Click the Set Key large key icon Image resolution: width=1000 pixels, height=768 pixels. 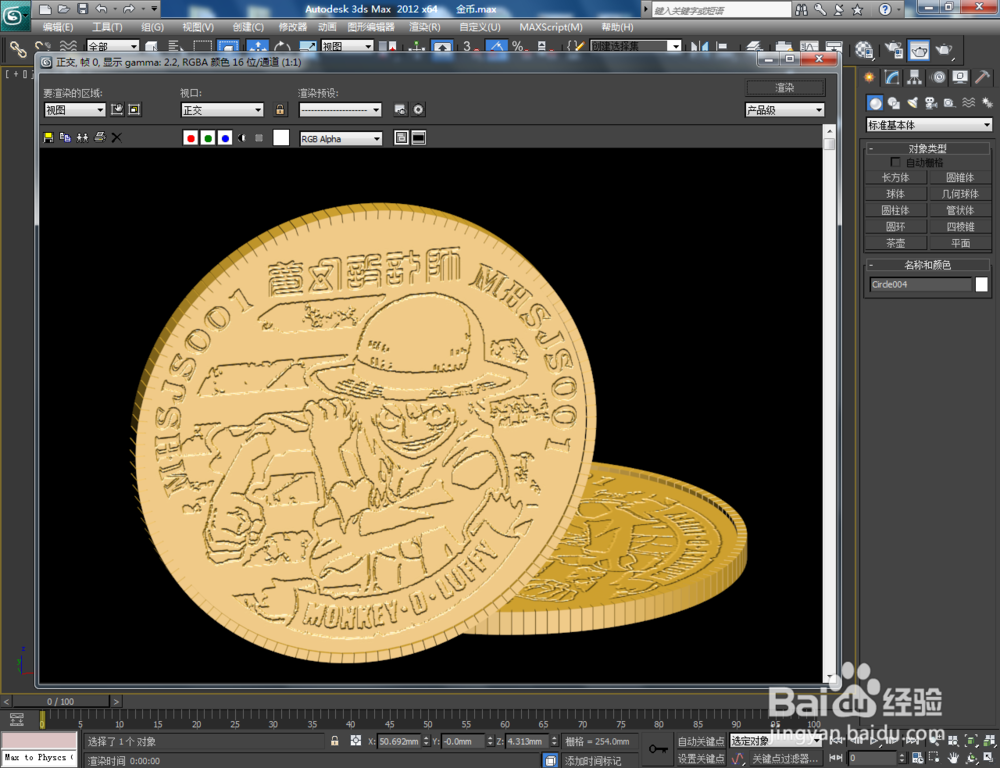658,749
